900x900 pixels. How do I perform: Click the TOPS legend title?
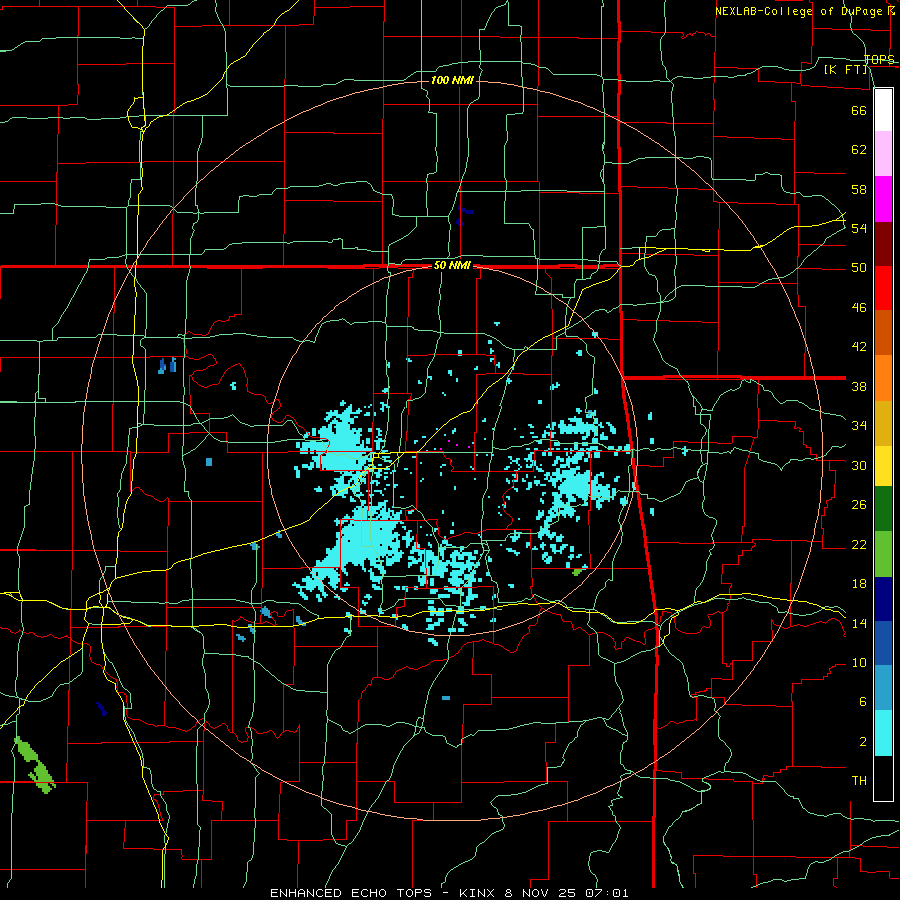879,59
